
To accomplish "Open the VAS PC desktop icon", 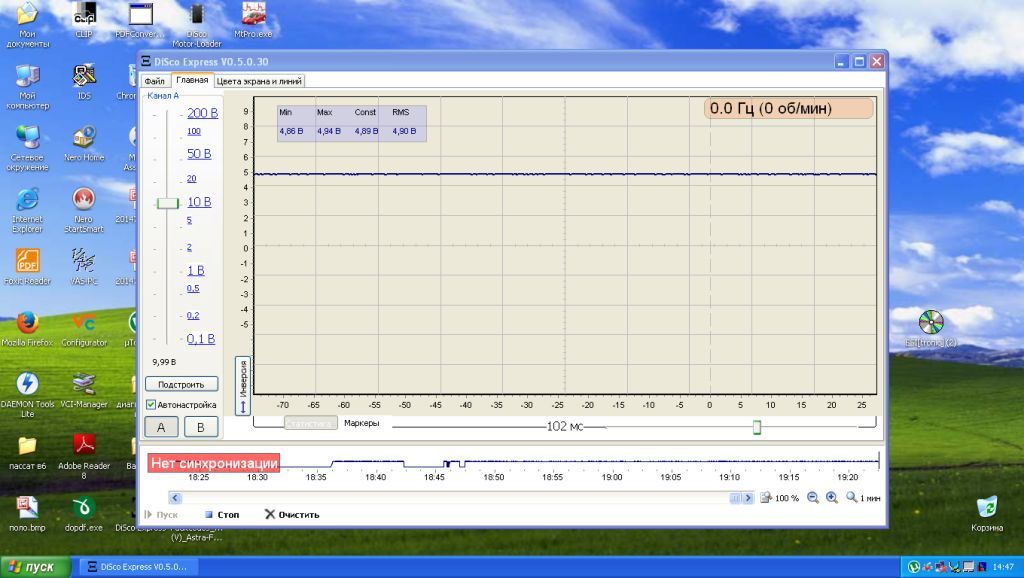I will tap(84, 266).
